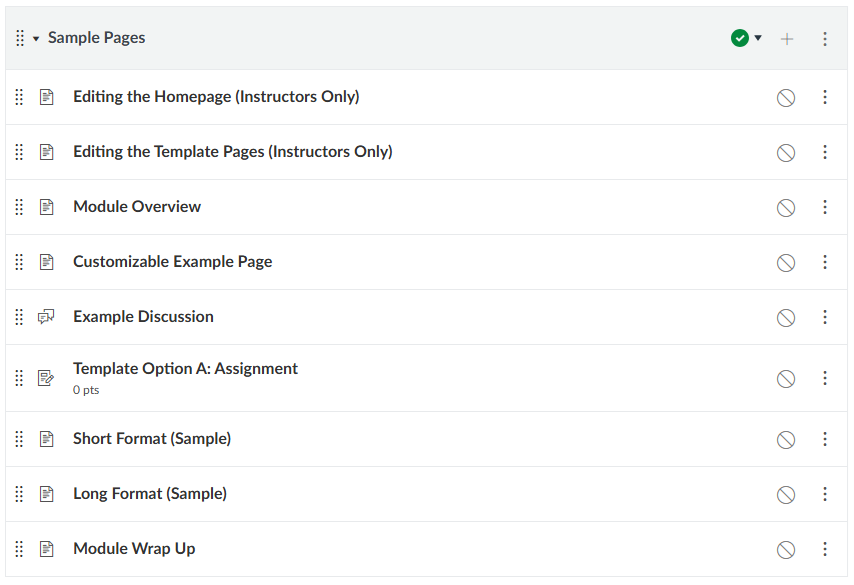Open the Customizable Example Page link
Viewport: 854px width, 585px height.
172,262
